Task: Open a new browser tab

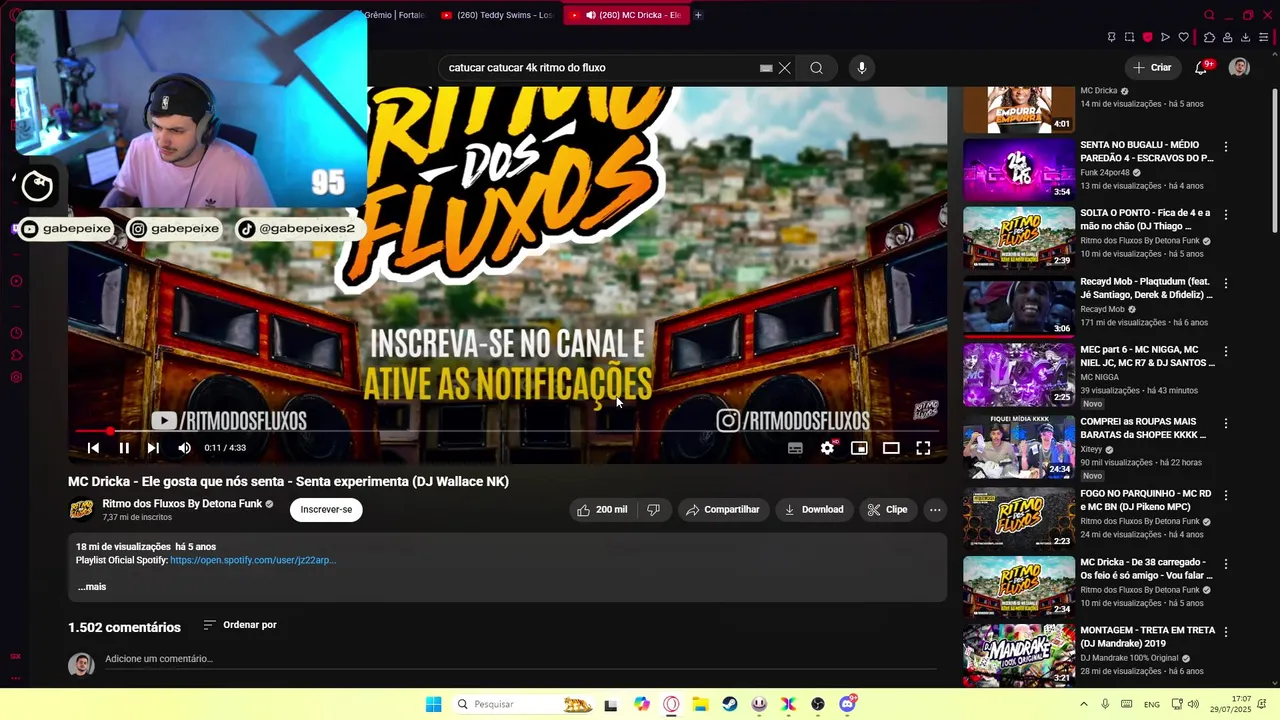Action: pyautogui.click(x=698, y=15)
